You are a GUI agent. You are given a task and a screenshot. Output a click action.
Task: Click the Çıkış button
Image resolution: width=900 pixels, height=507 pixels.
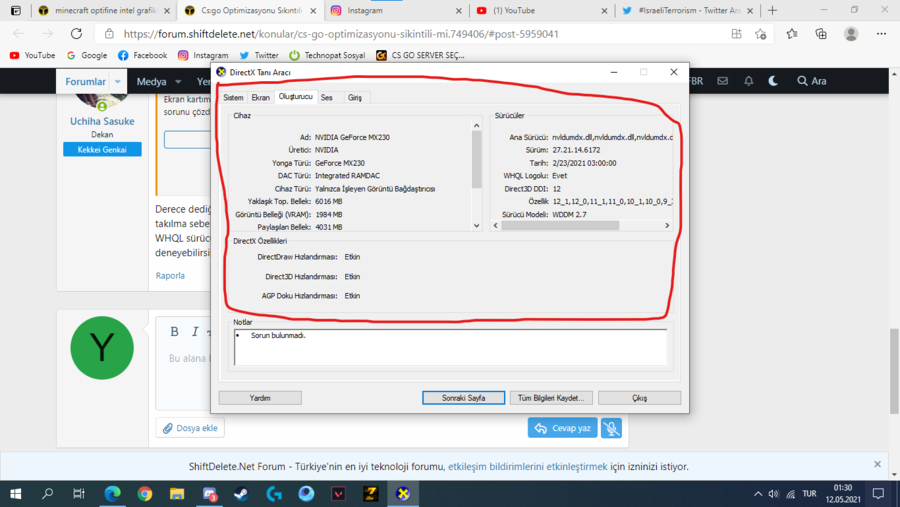(639, 398)
